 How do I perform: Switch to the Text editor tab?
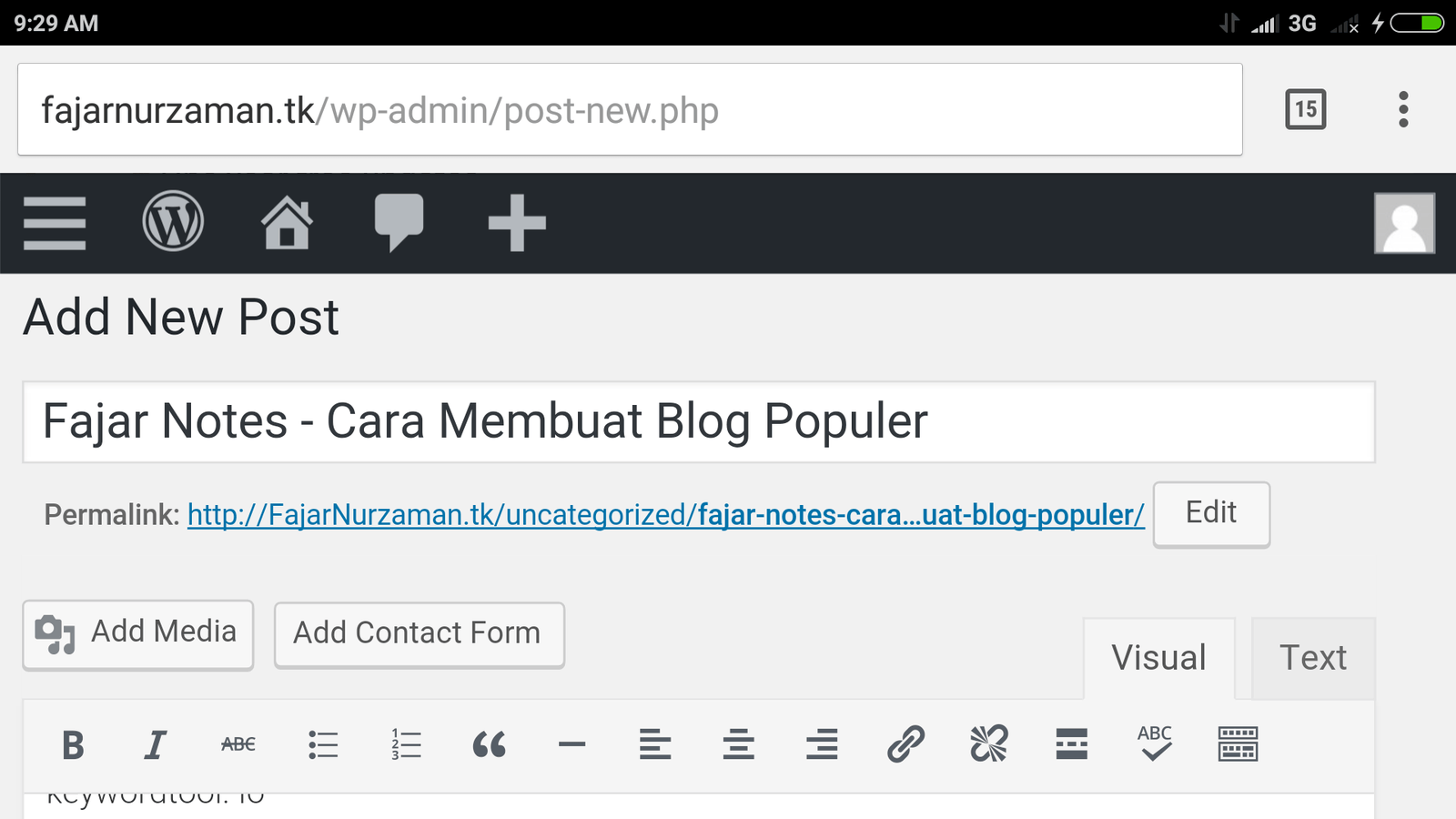[1313, 658]
